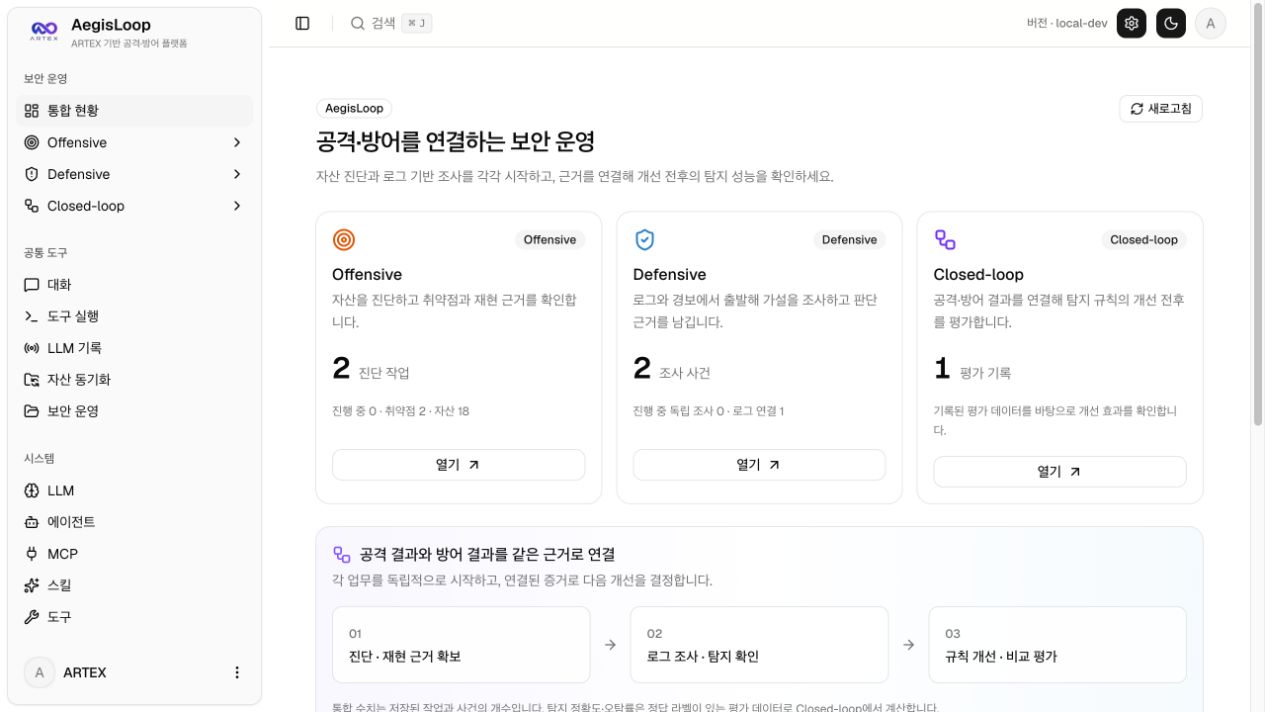Screen dimensions: 1265x712
Task: Click the search magnifier icon
Action: [x=357, y=23]
